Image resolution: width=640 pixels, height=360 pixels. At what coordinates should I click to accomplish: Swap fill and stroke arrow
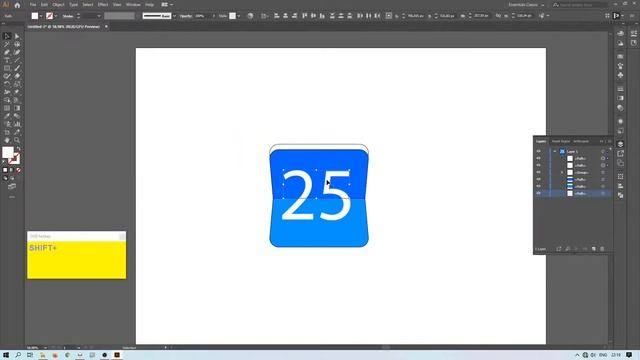pos(18,149)
